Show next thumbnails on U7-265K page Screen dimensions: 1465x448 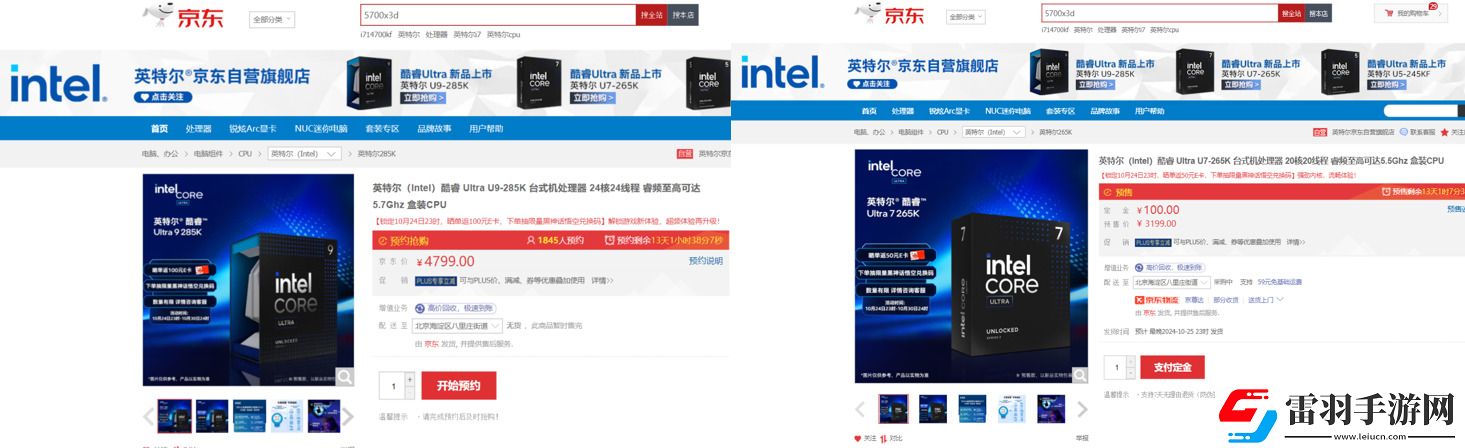tap(1082, 409)
